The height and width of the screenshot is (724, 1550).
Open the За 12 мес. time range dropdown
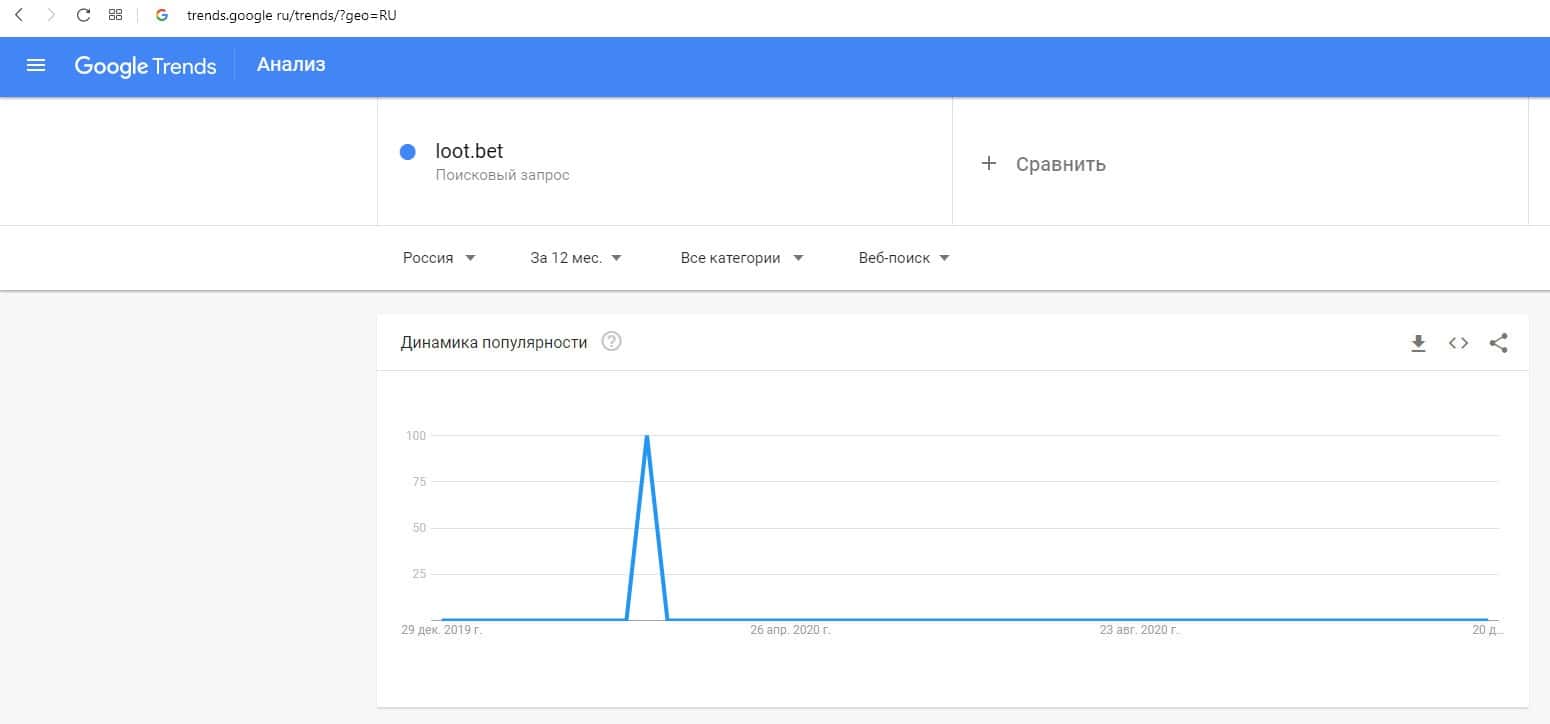(576, 258)
